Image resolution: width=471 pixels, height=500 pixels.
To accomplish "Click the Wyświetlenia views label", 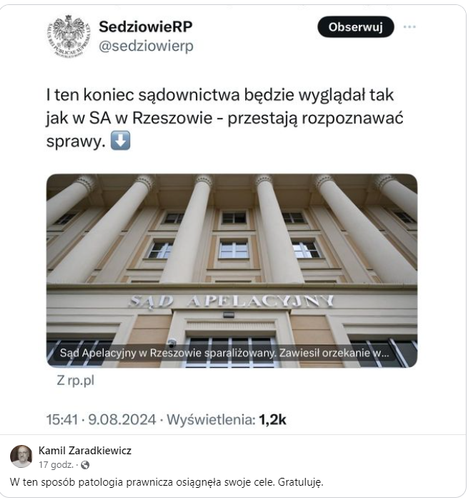I will pyautogui.click(x=211, y=419).
